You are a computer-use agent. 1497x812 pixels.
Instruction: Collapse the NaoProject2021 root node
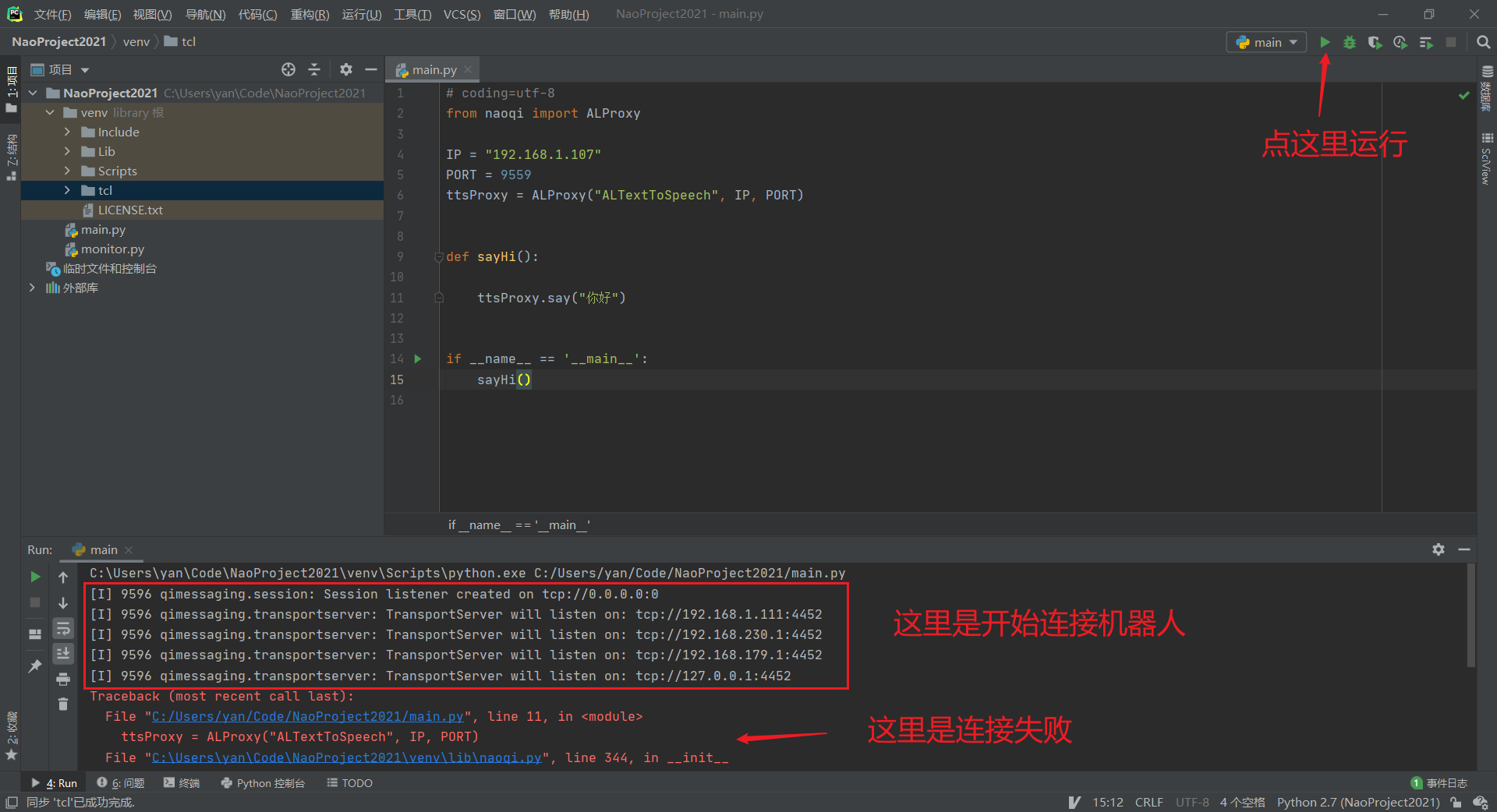(33, 93)
